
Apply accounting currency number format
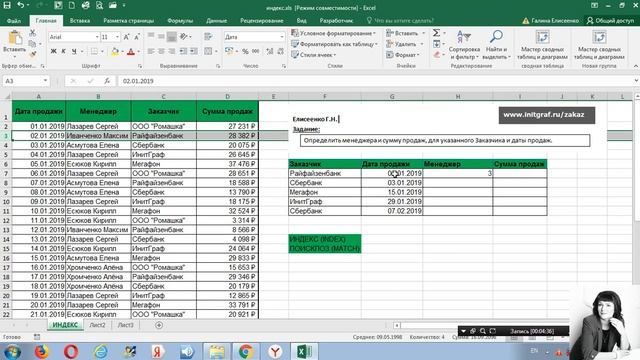tap(229, 51)
